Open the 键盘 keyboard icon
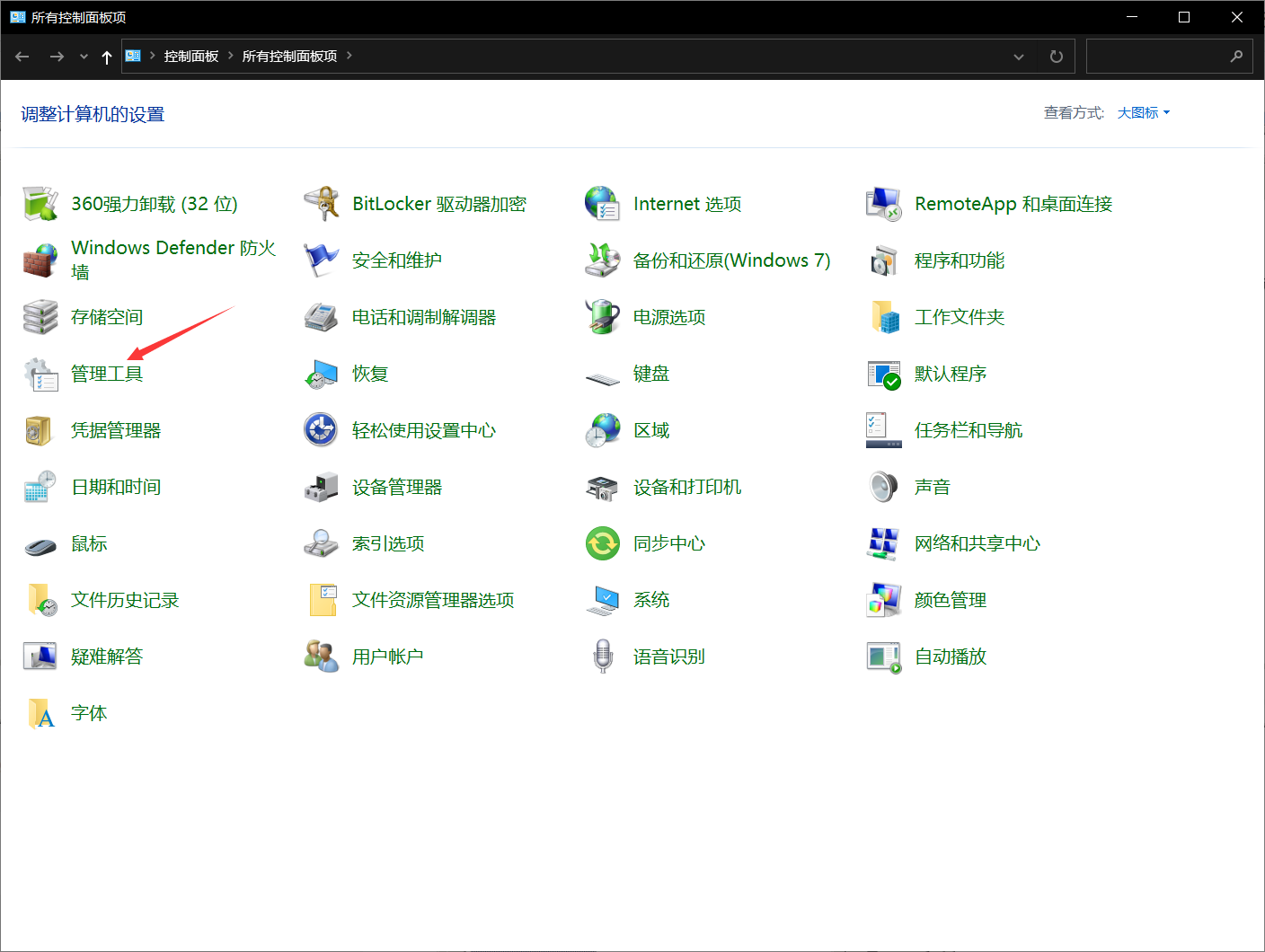 coord(603,377)
